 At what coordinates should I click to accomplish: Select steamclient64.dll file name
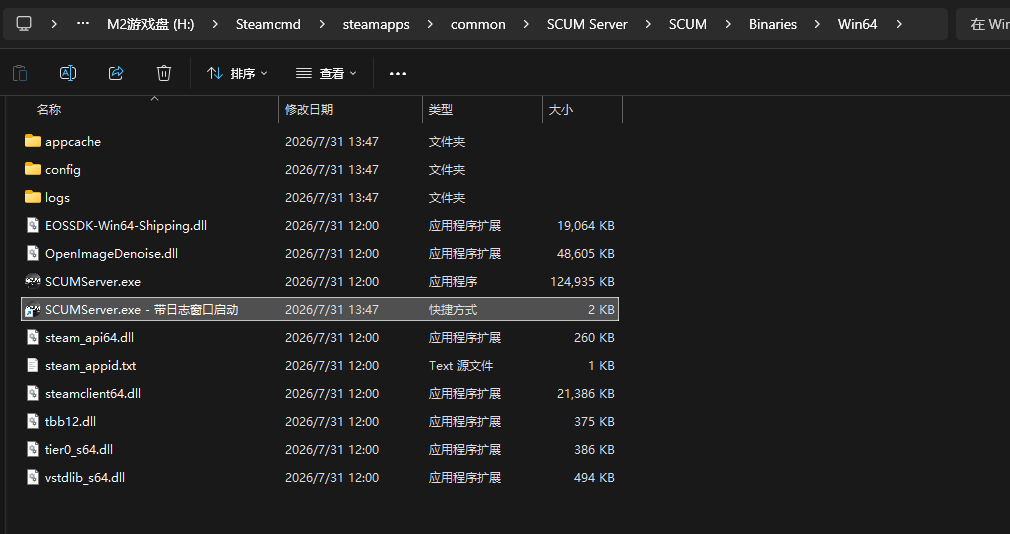[x=93, y=394]
